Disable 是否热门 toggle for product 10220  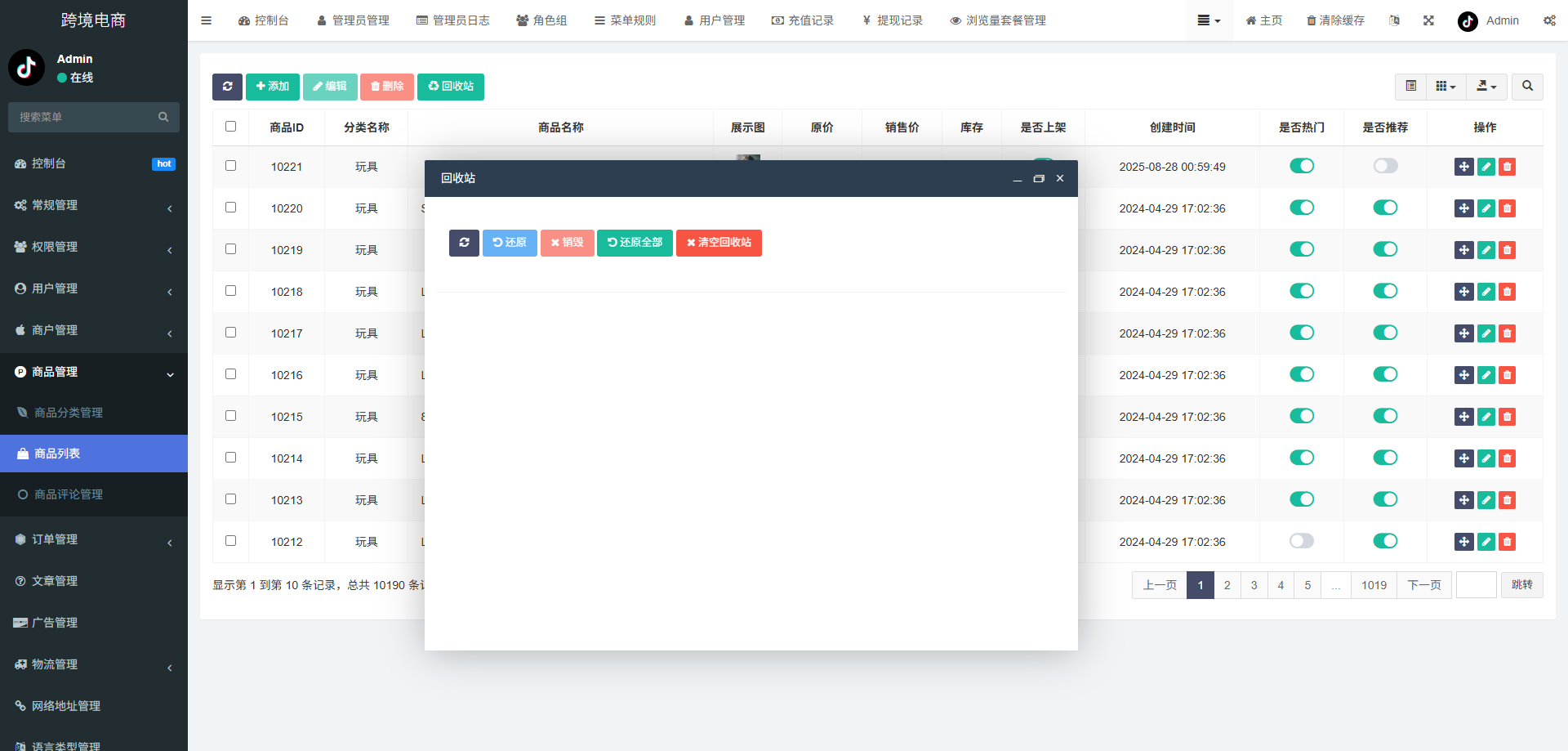[x=1301, y=208]
